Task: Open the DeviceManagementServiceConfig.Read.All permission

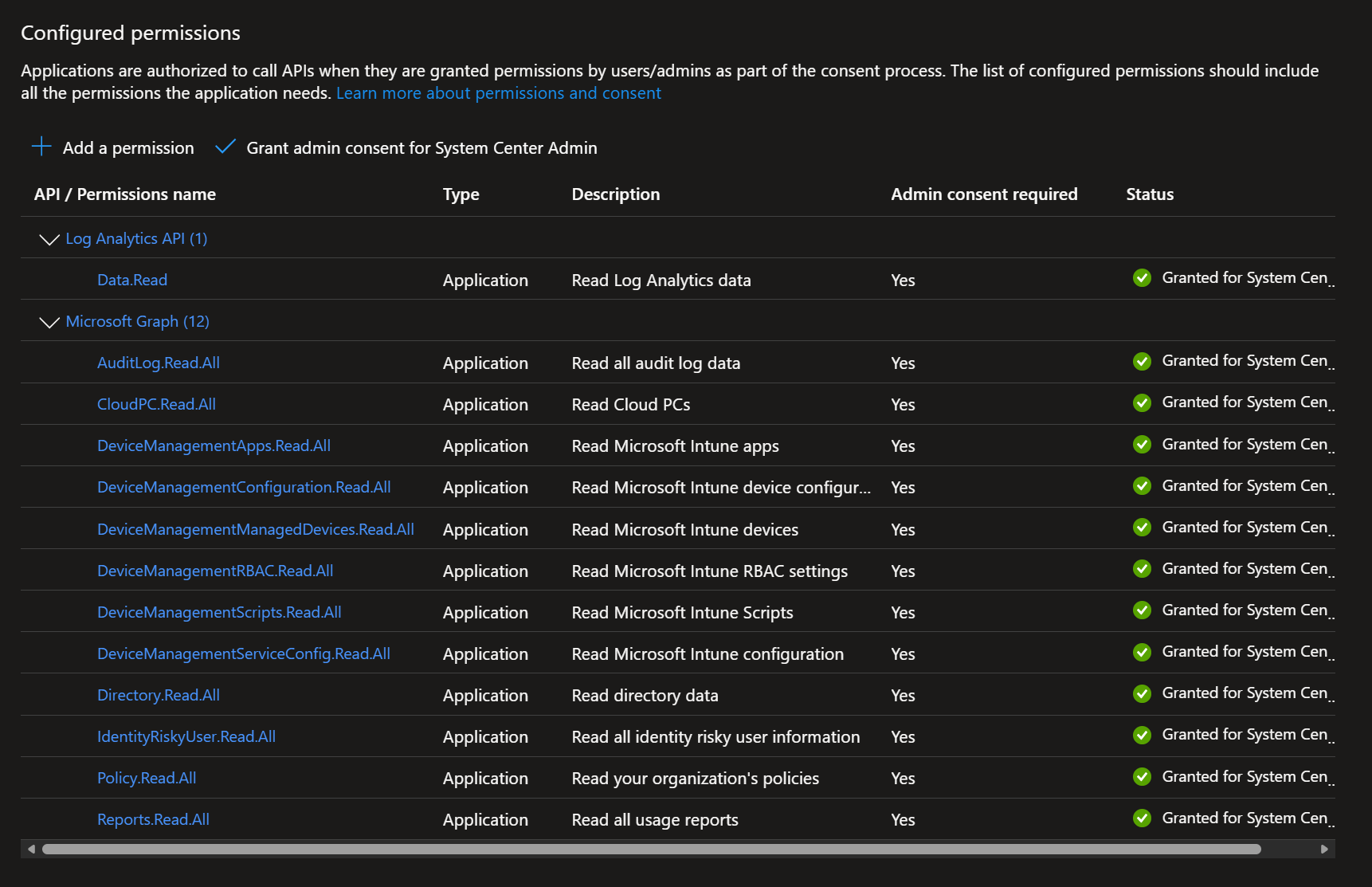Action: [x=244, y=653]
